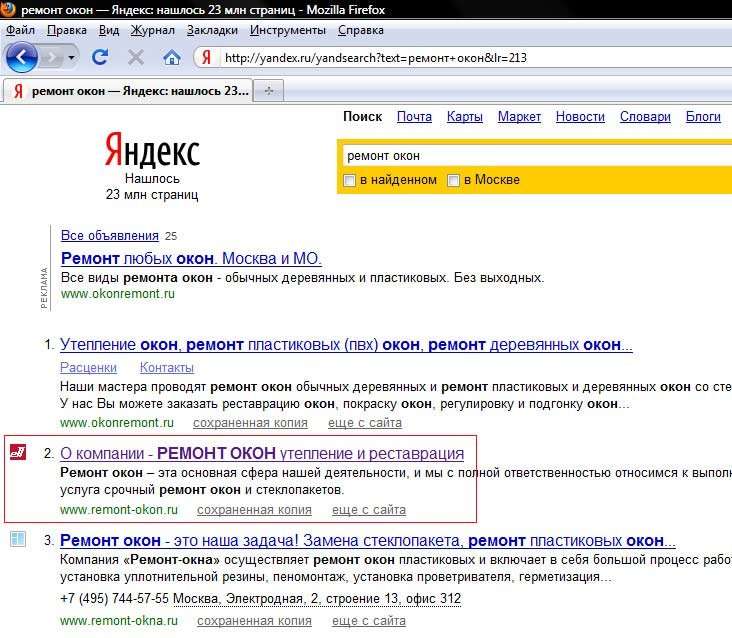Screen dimensions: 732x638
Task: Open the Файл menu
Action: coord(20,30)
